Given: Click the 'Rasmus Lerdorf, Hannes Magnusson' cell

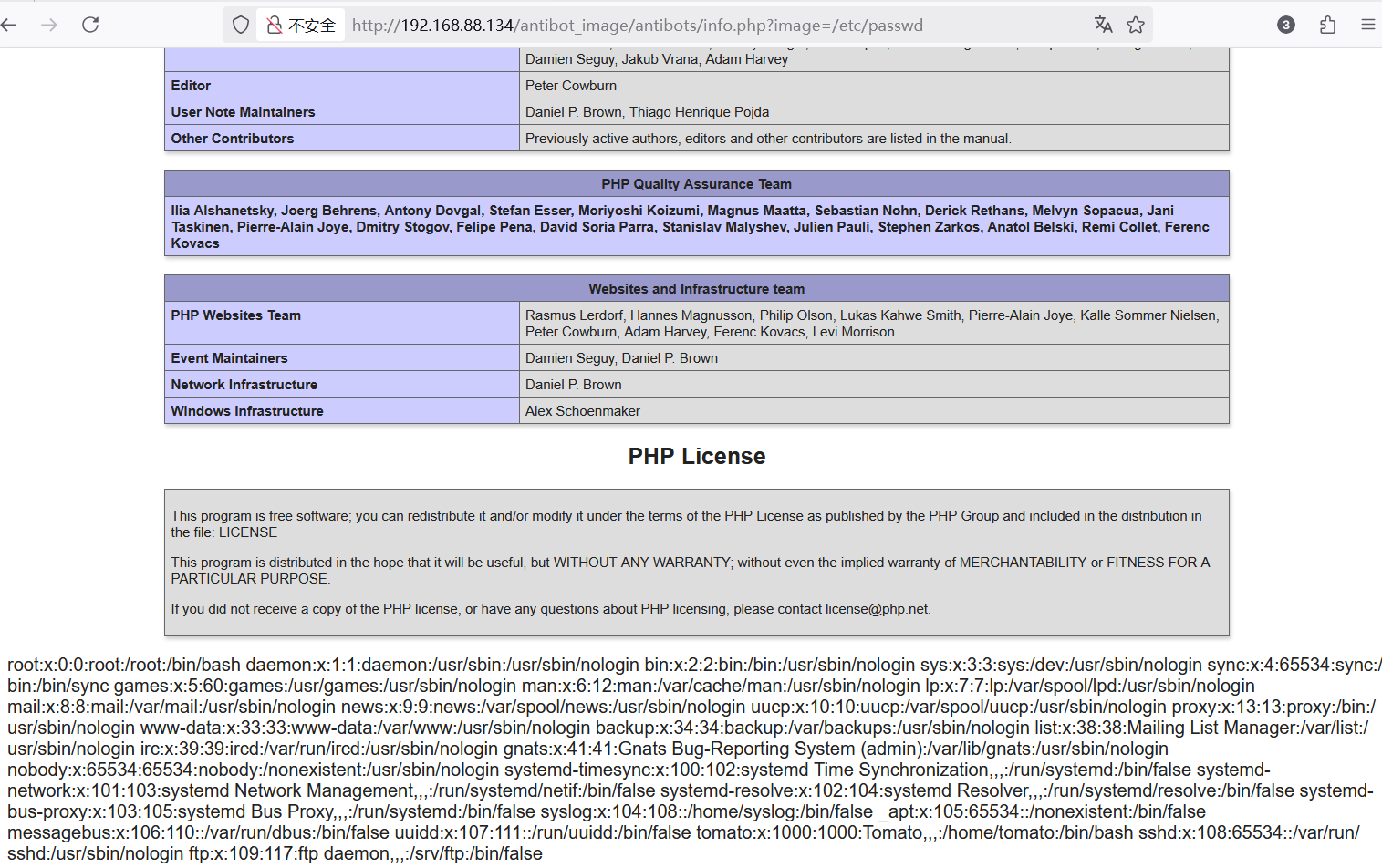Looking at the screenshot, I should click(x=872, y=324).
